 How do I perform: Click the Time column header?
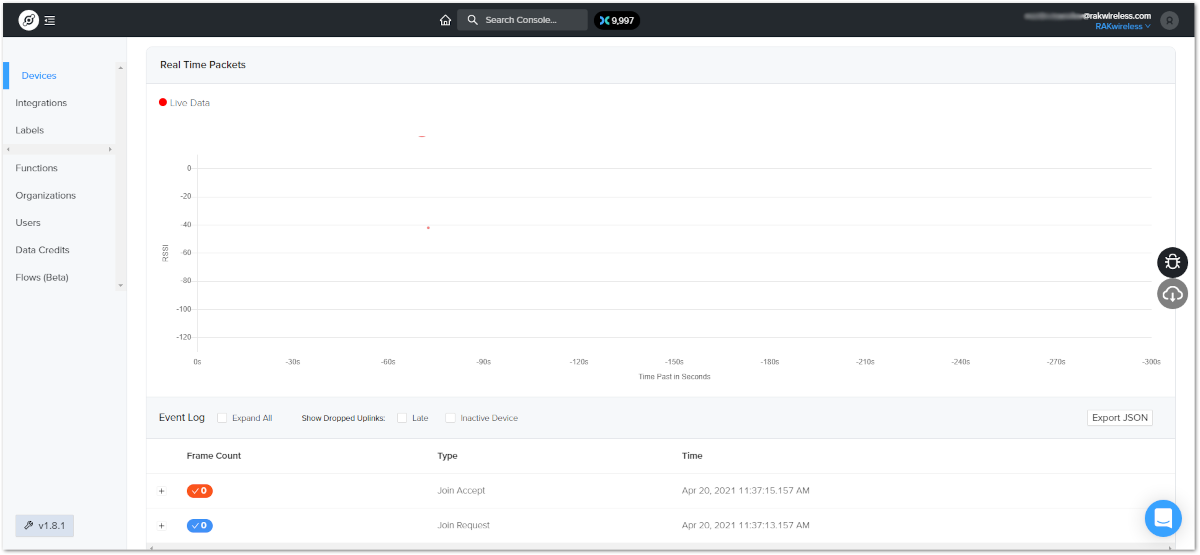692,456
